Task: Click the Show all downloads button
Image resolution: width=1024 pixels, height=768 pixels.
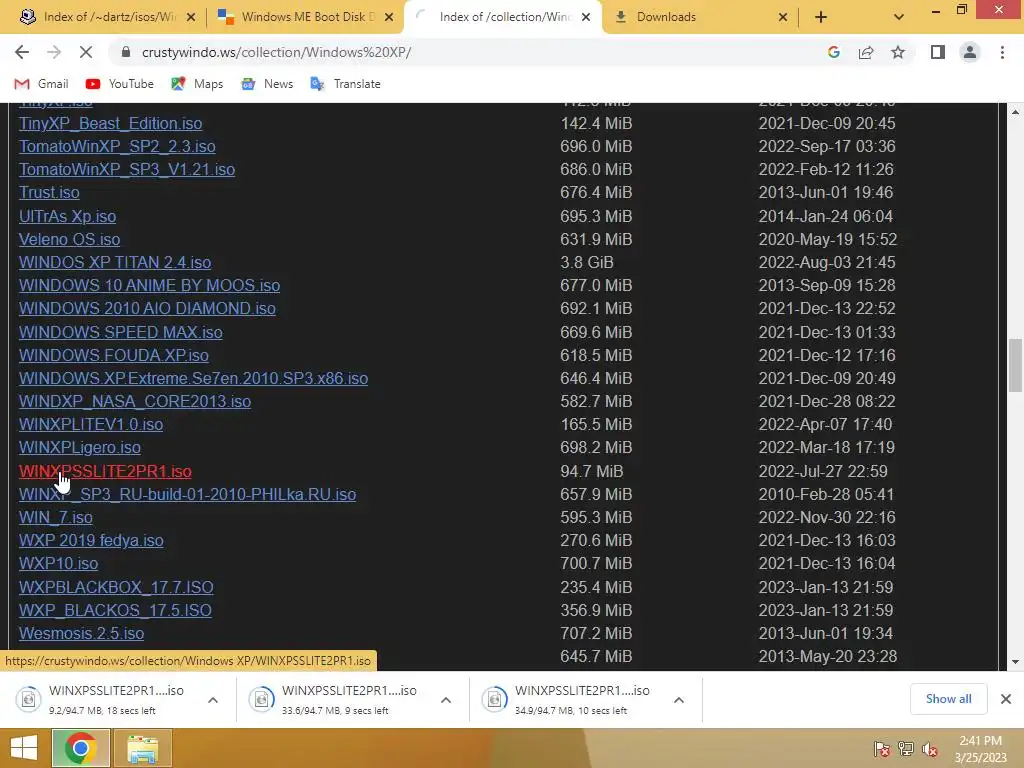Action: [948, 699]
